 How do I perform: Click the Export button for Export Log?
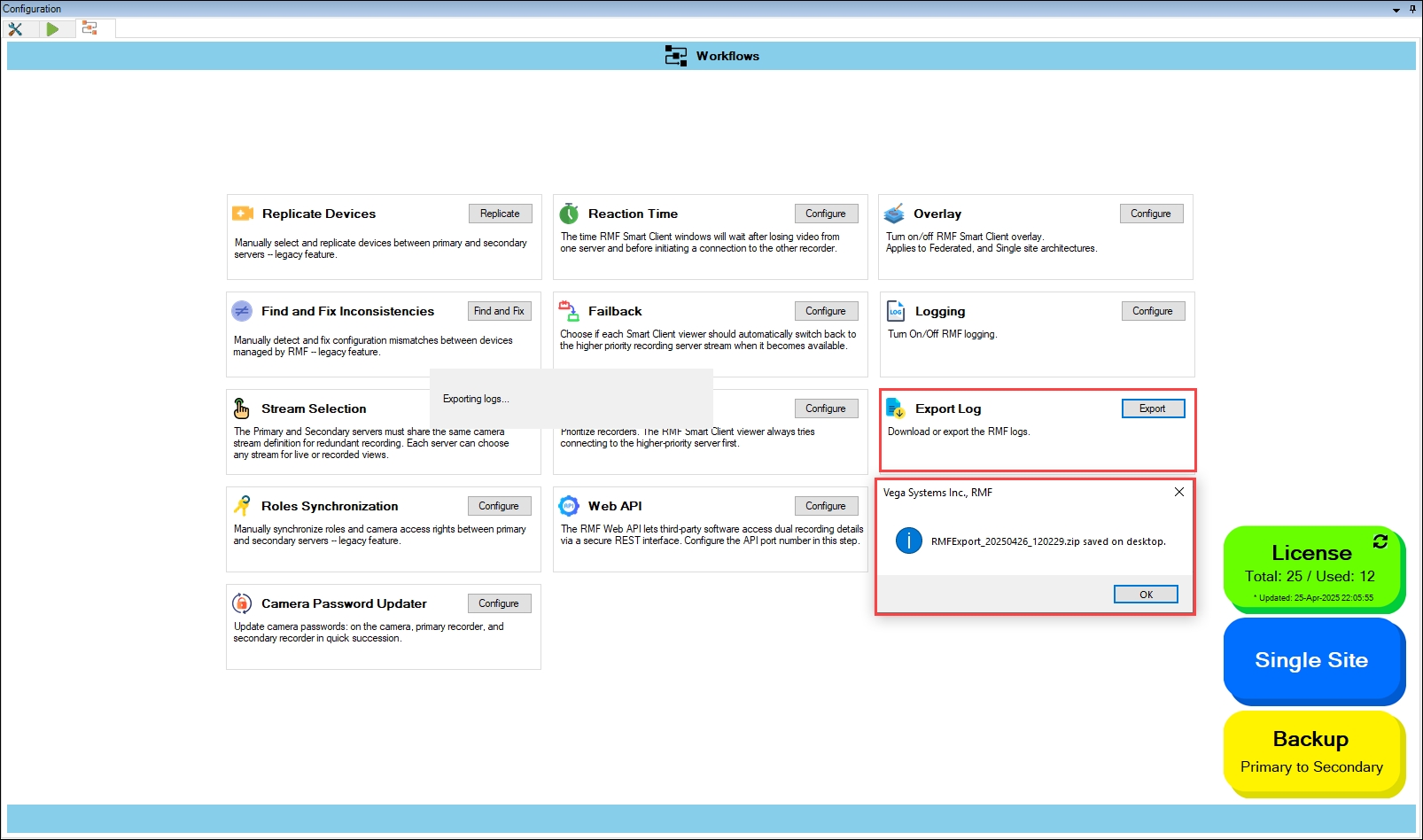tap(1152, 408)
